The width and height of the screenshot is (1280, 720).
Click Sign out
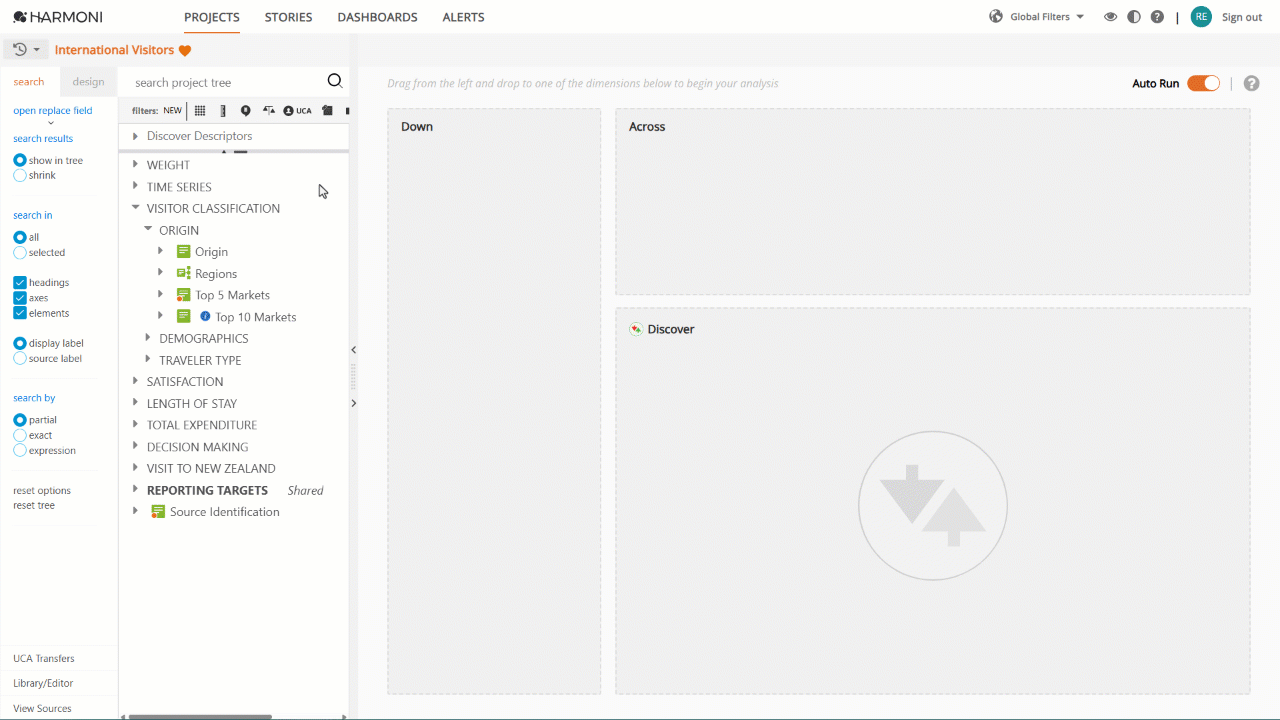pyautogui.click(x=1242, y=17)
